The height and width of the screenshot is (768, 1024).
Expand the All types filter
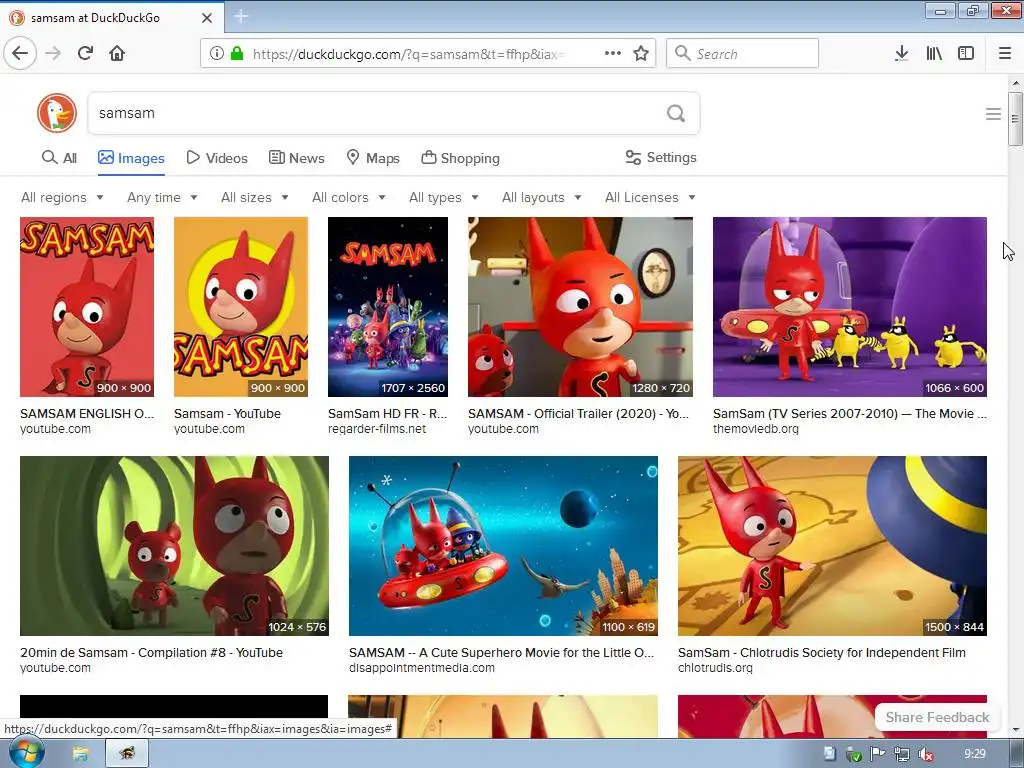[444, 197]
